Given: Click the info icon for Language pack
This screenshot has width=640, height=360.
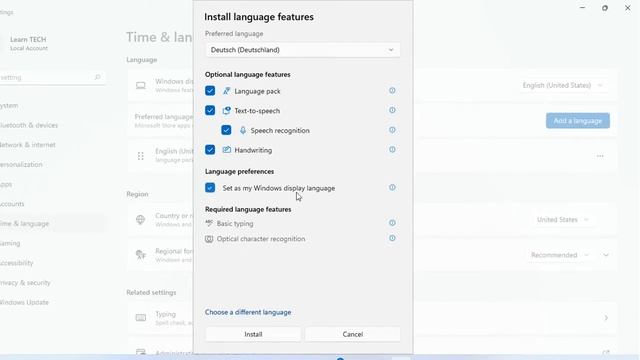Looking at the screenshot, I should pos(392,91).
